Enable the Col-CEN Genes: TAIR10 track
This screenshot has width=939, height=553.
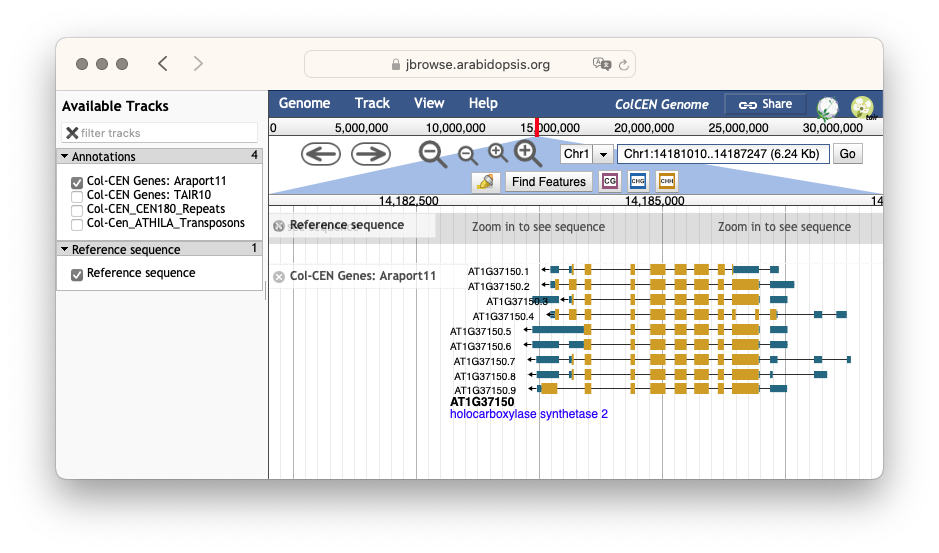[77, 197]
